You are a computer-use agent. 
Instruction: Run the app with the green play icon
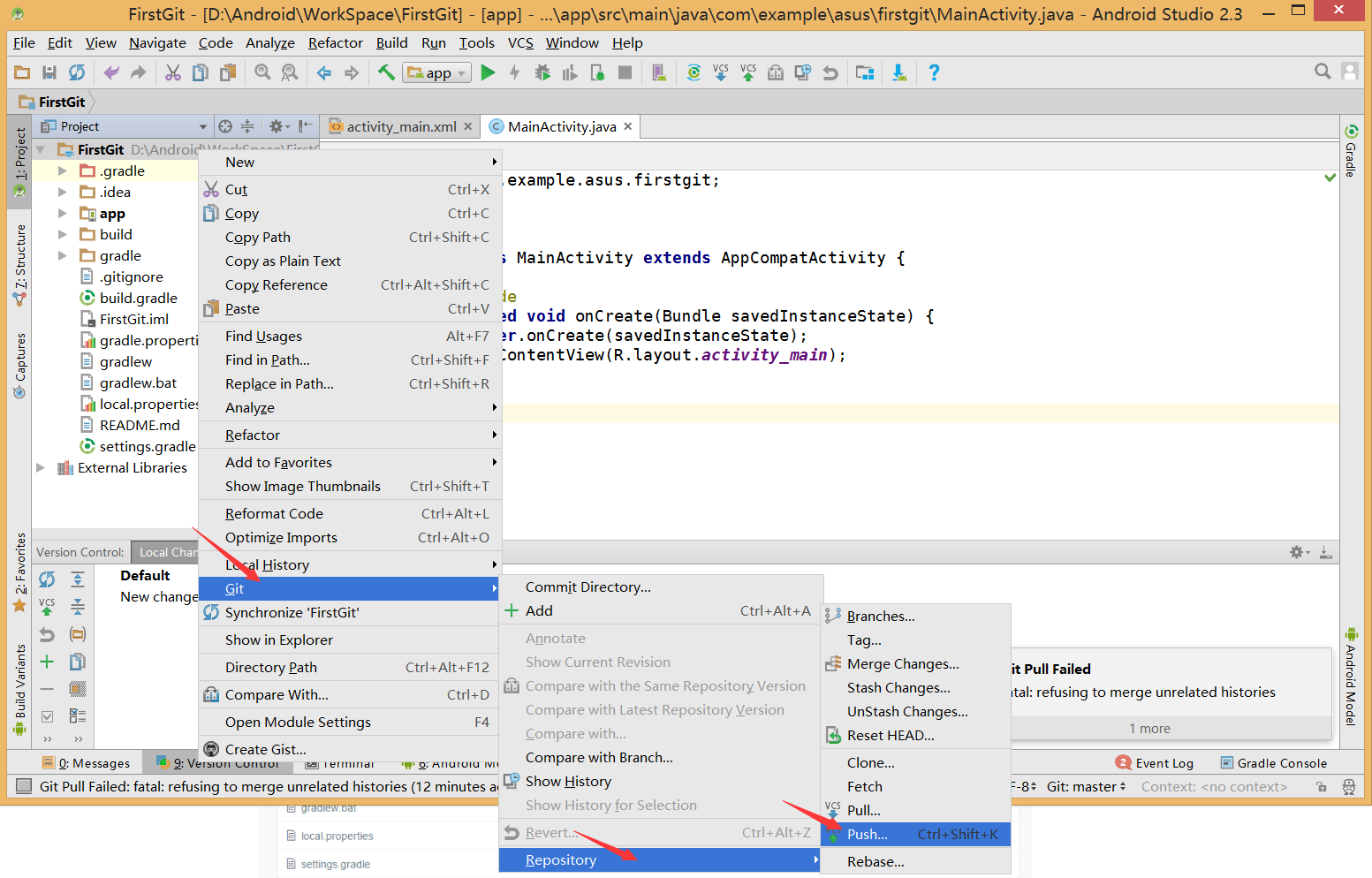[488, 72]
